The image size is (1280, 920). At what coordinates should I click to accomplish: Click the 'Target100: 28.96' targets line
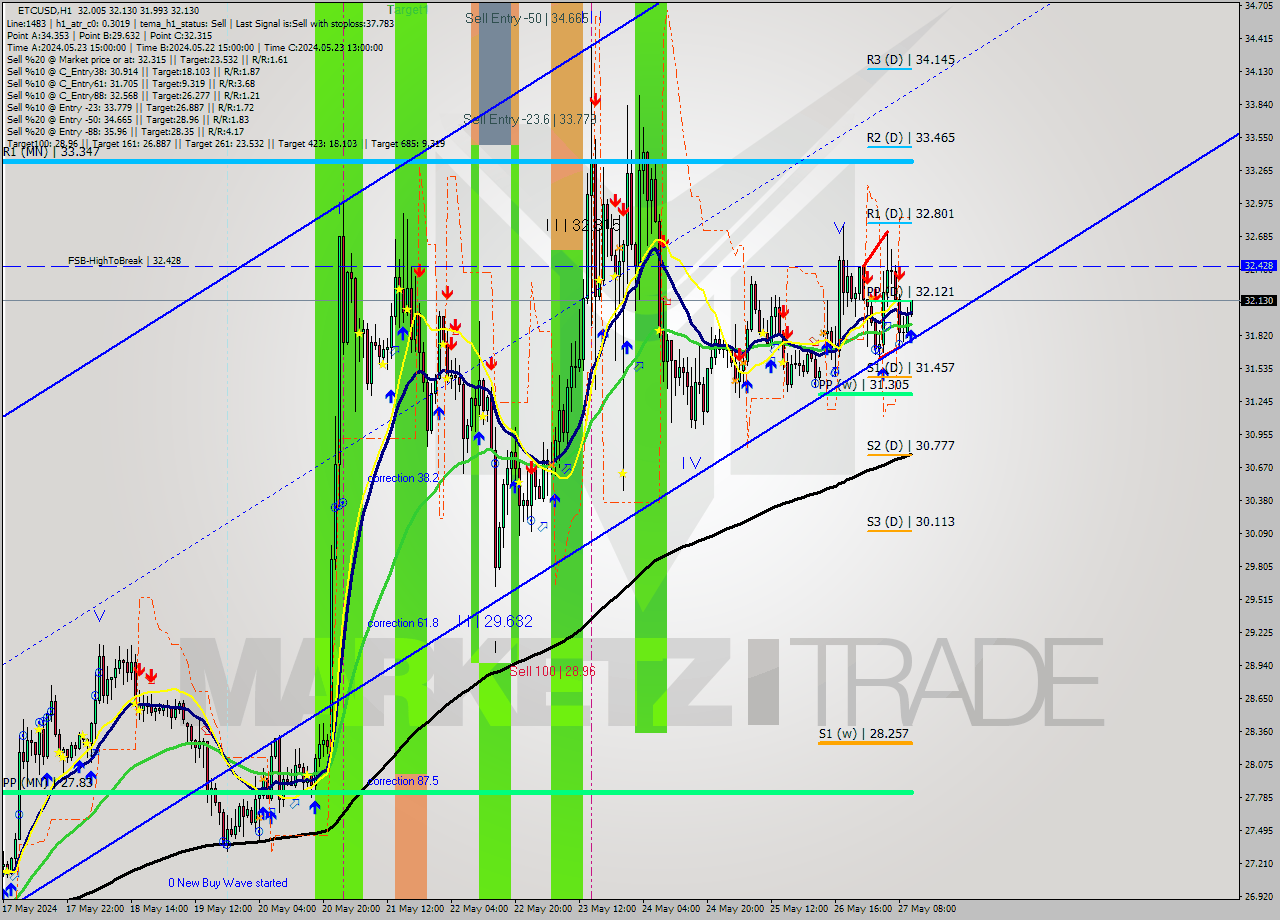[225, 143]
